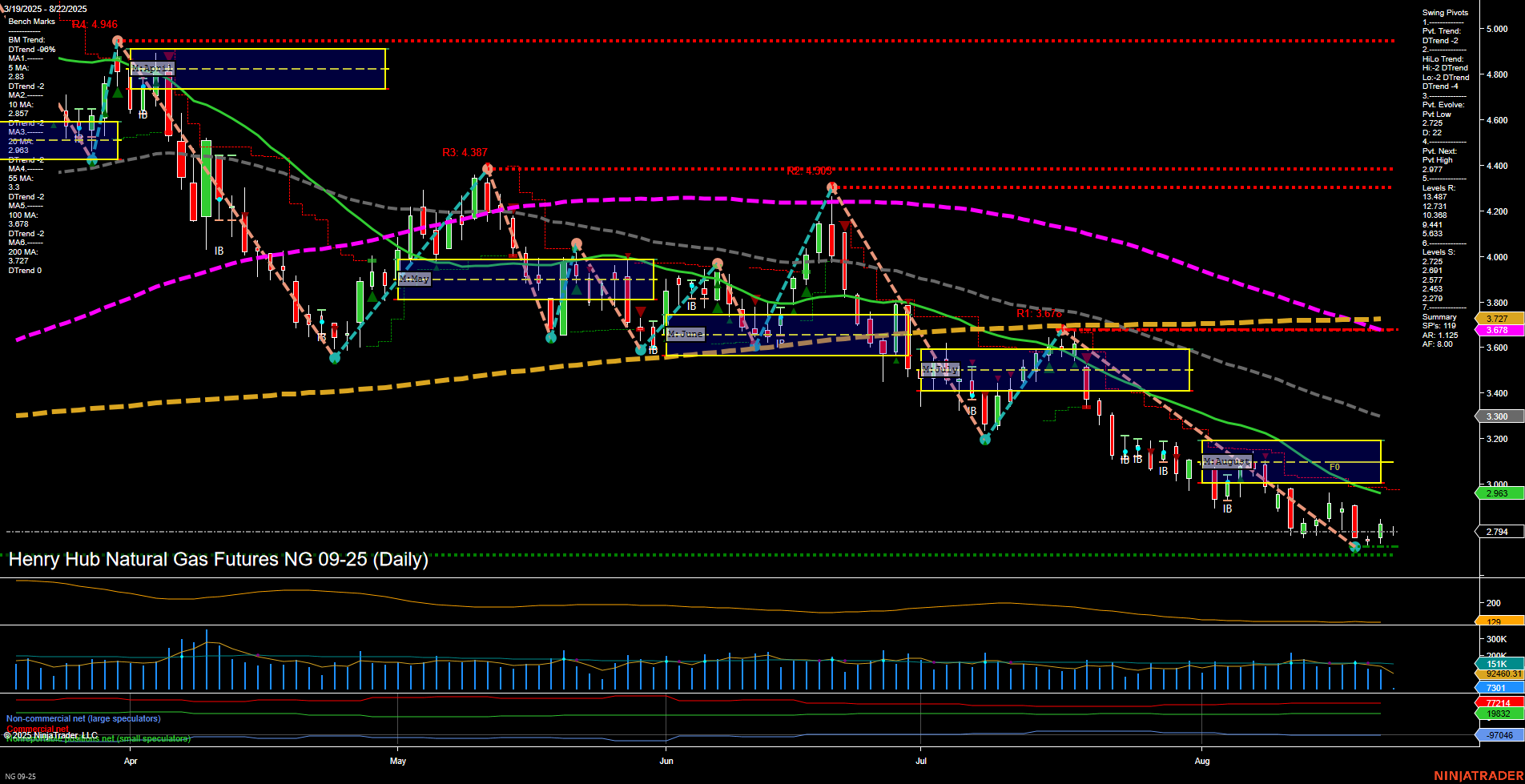Toggle Non-commercial net (large speculators) legend

click(x=82, y=718)
